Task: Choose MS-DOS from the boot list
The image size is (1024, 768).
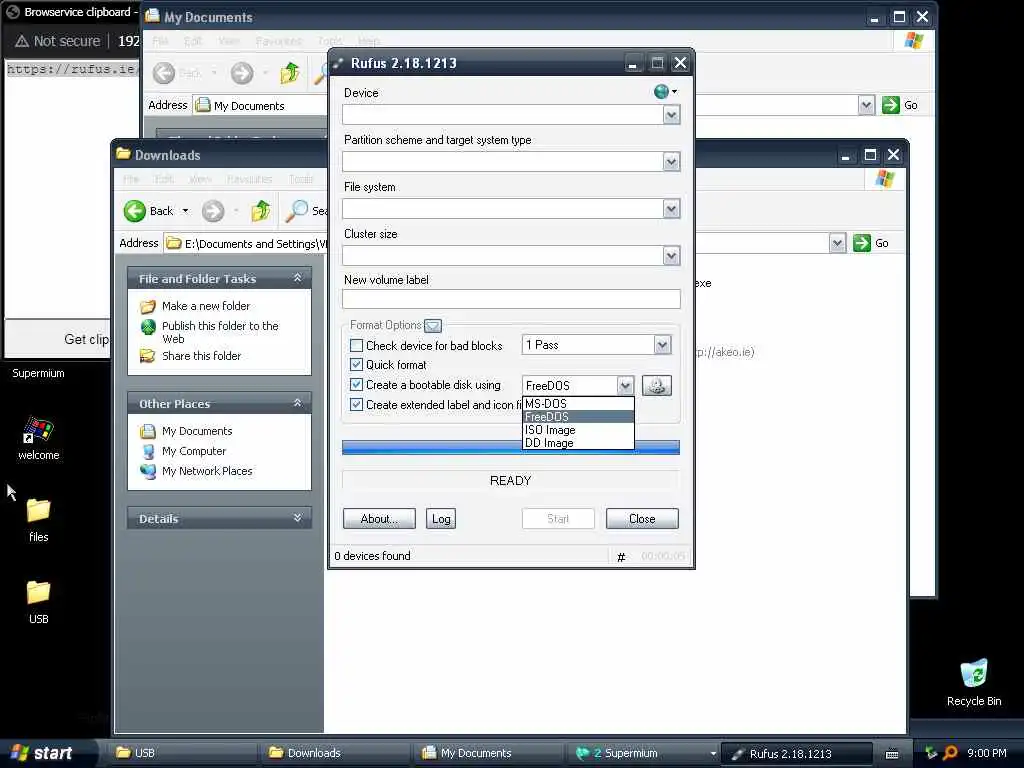Action: click(579, 404)
